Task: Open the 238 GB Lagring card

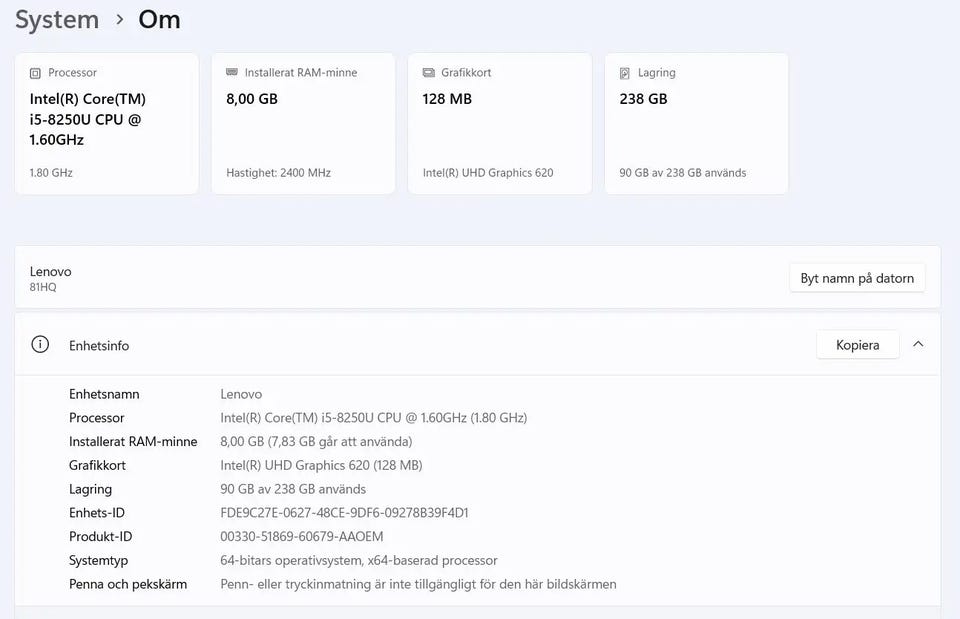Action: [x=696, y=124]
